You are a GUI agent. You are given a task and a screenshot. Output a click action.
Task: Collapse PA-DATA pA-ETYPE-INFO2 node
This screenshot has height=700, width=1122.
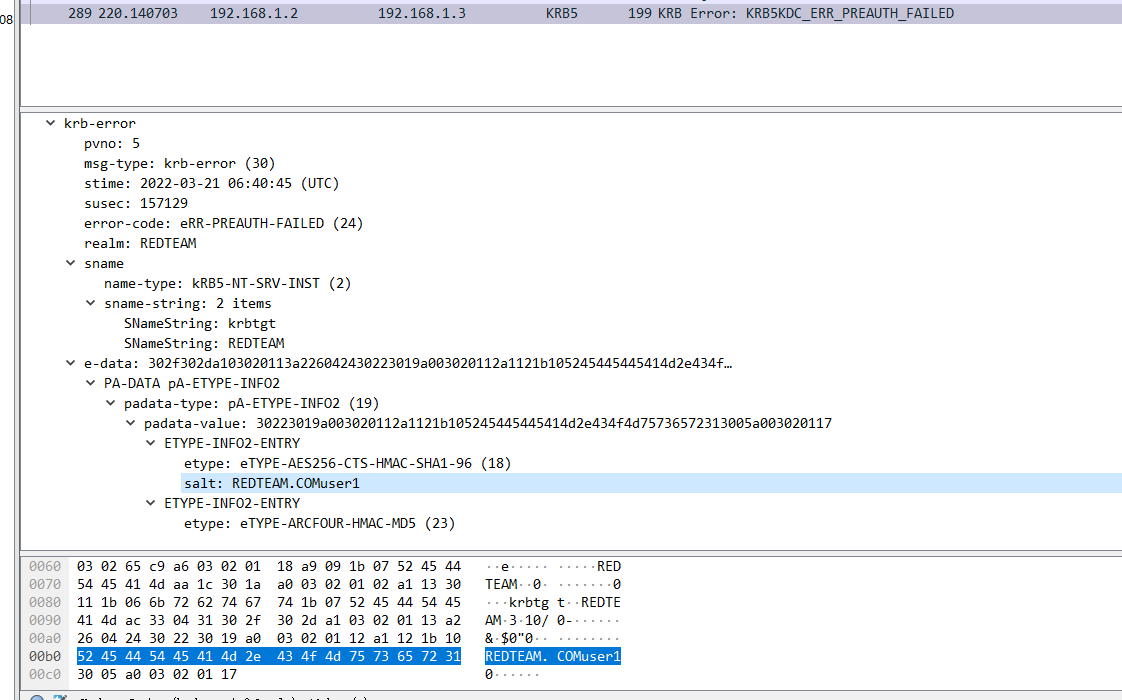(x=90, y=384)
